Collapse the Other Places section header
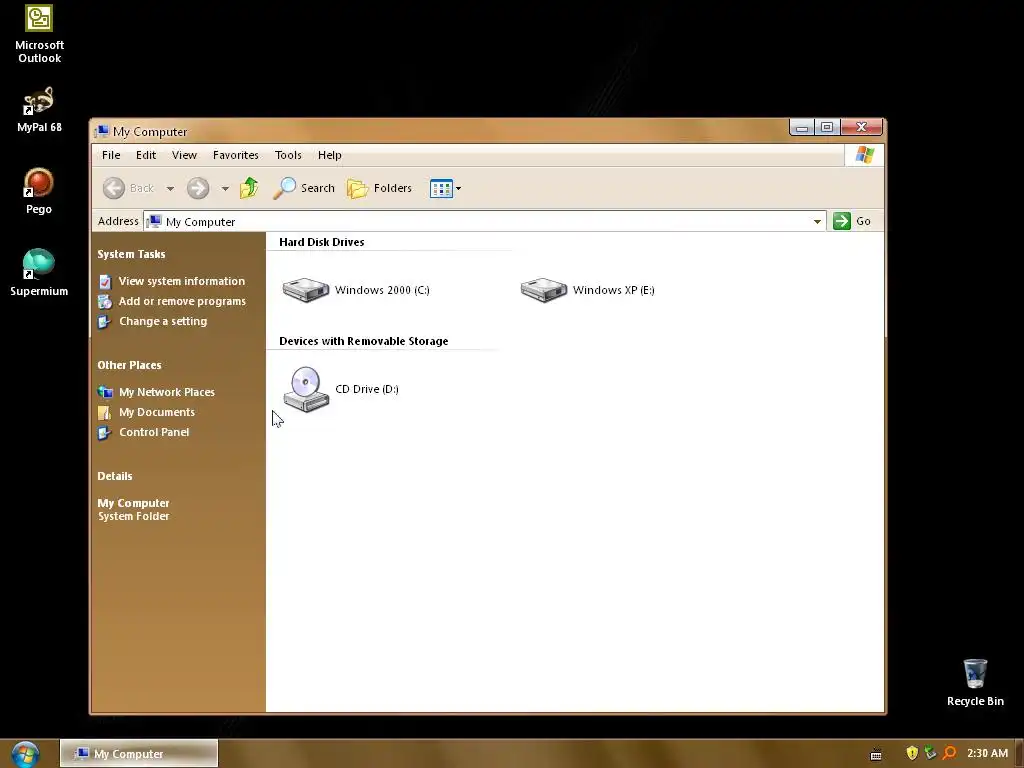The height and width of the screenshot is (768, 1024). (x=129, y=365)
